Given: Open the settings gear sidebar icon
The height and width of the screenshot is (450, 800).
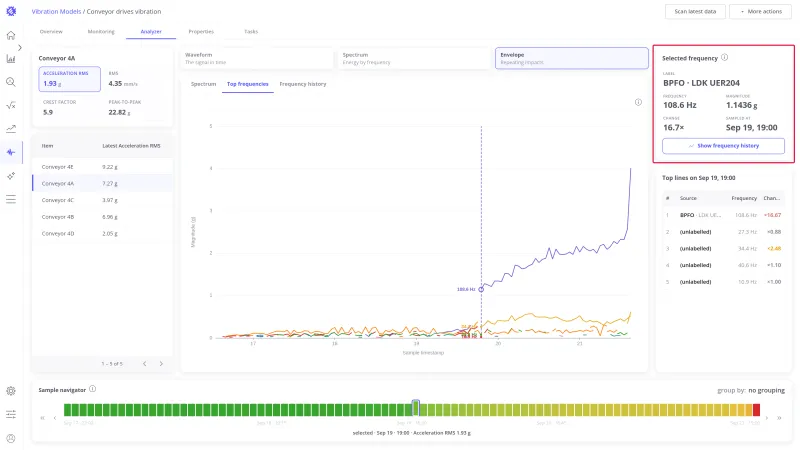Looking at the screenshot, I should (x=11, y=391).
